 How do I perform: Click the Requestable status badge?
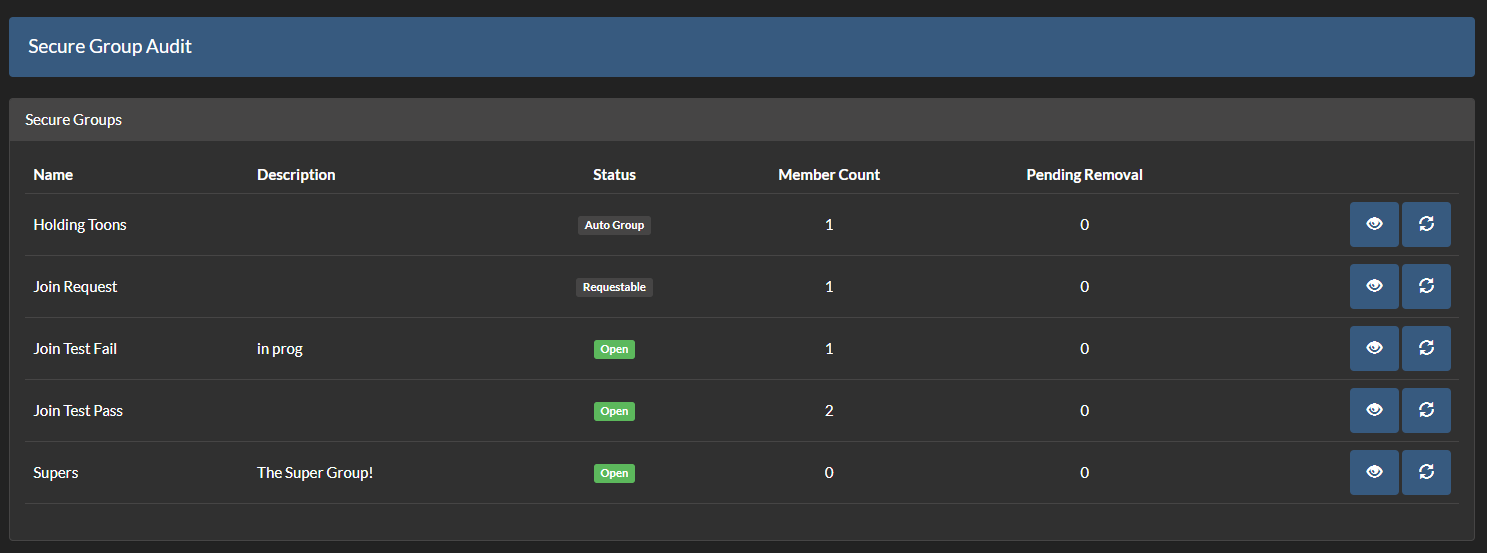point(614,287)
